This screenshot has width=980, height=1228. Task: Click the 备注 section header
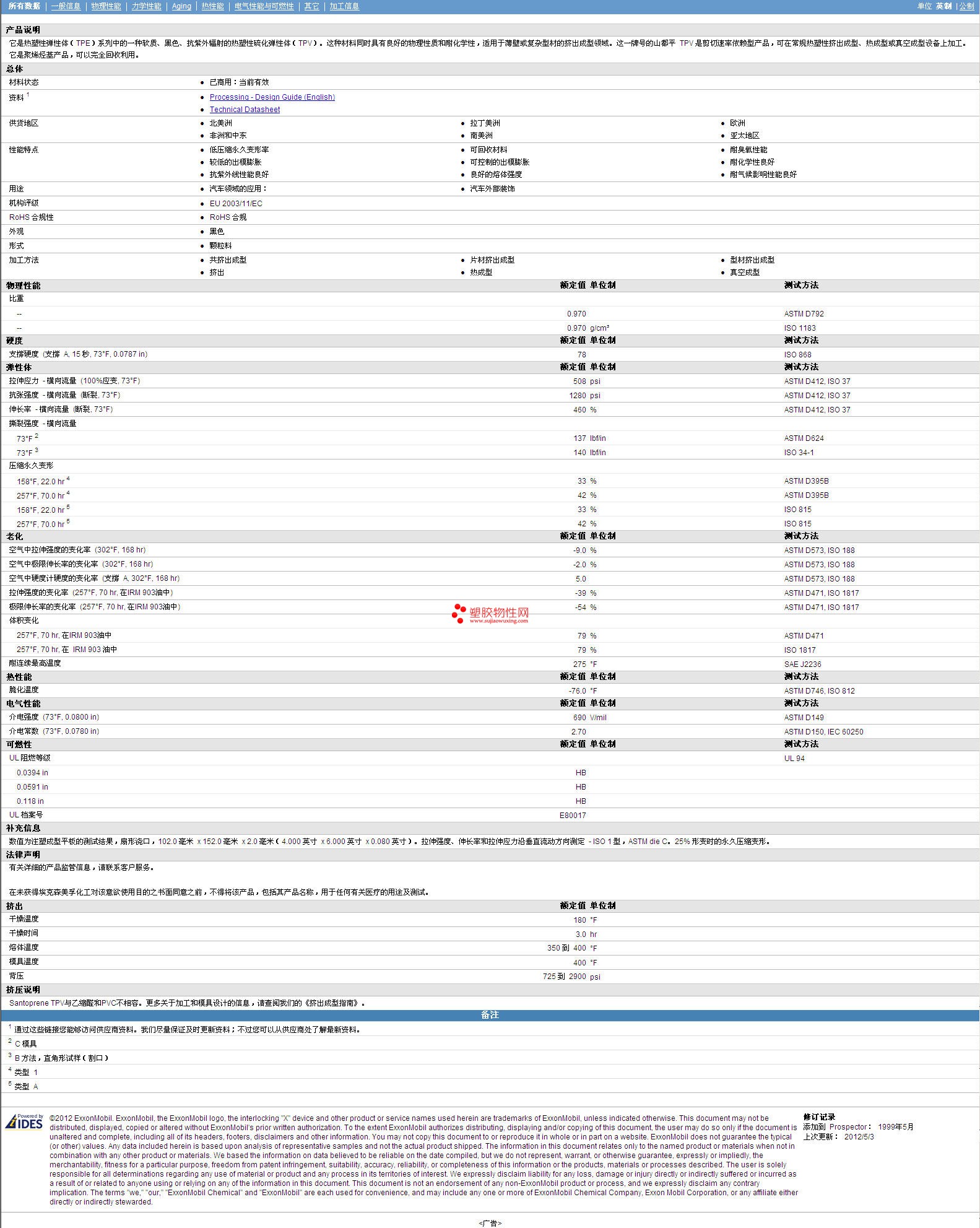pos(490,1015)
